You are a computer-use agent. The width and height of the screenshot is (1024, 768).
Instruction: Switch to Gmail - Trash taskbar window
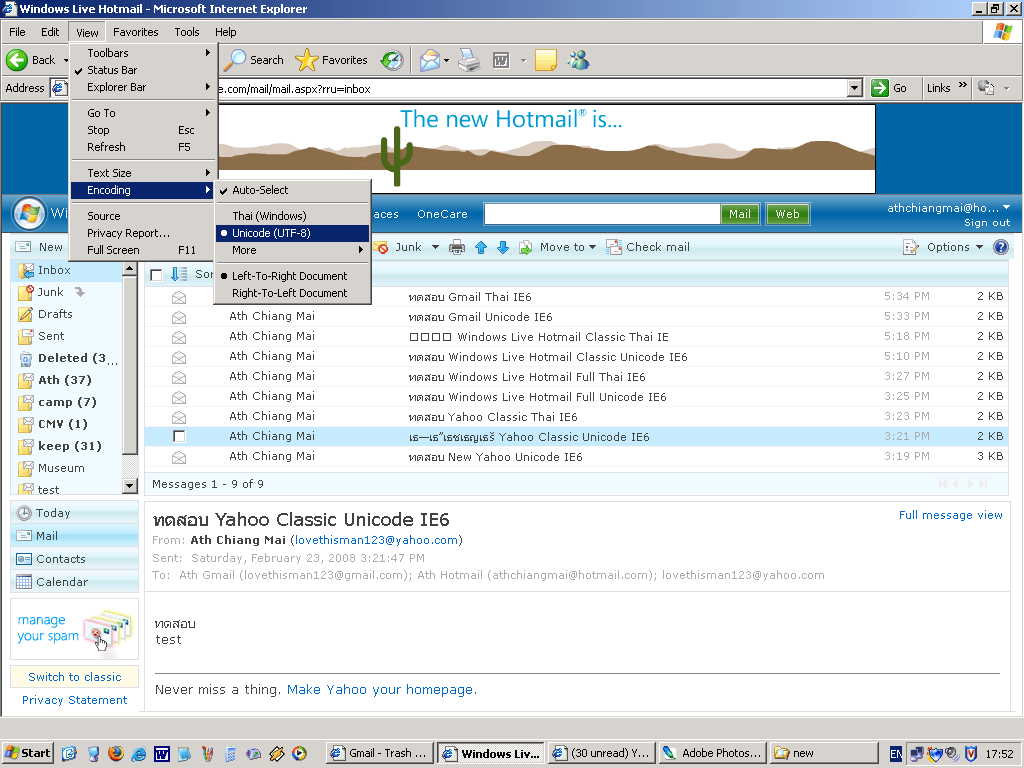pyautogui.click(x=379, y=754)
